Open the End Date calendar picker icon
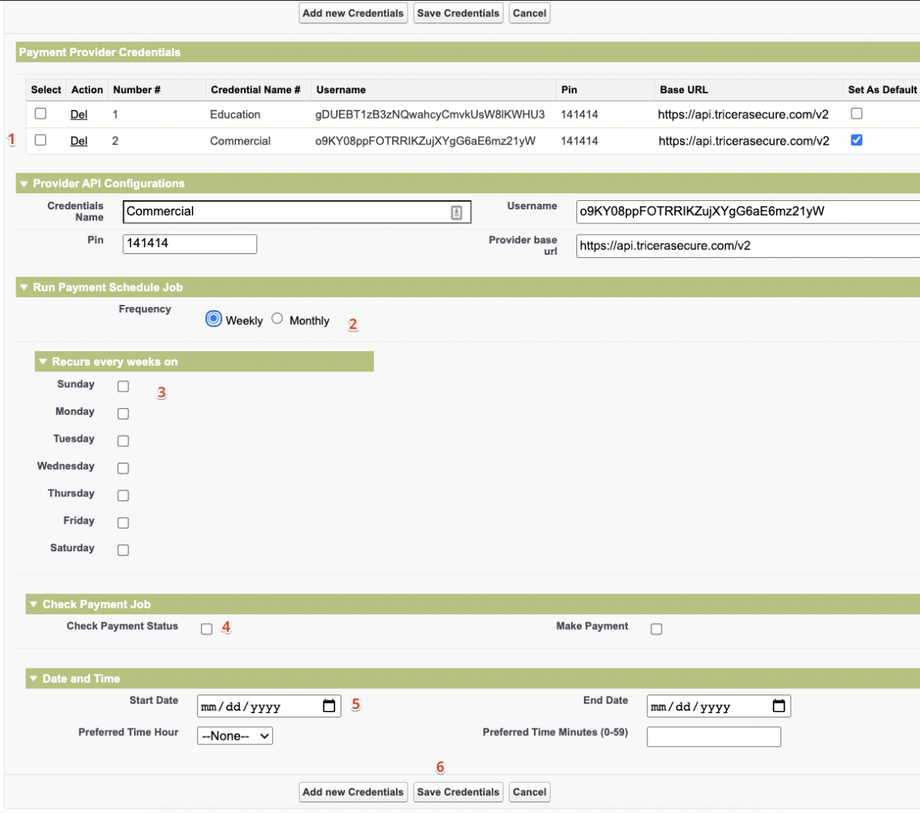This screenshot has width=920, height=813. pyautogui.click(x=779, y=706)
